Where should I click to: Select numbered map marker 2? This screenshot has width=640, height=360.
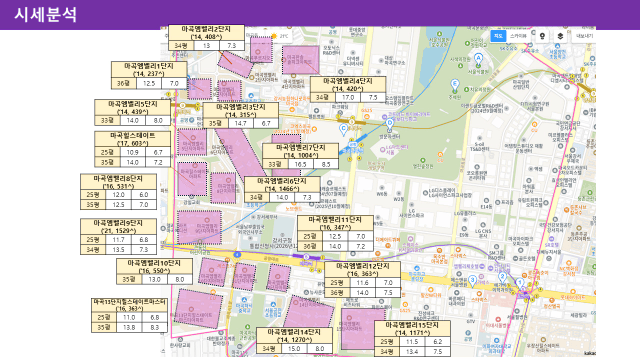[x=502, y=278]
